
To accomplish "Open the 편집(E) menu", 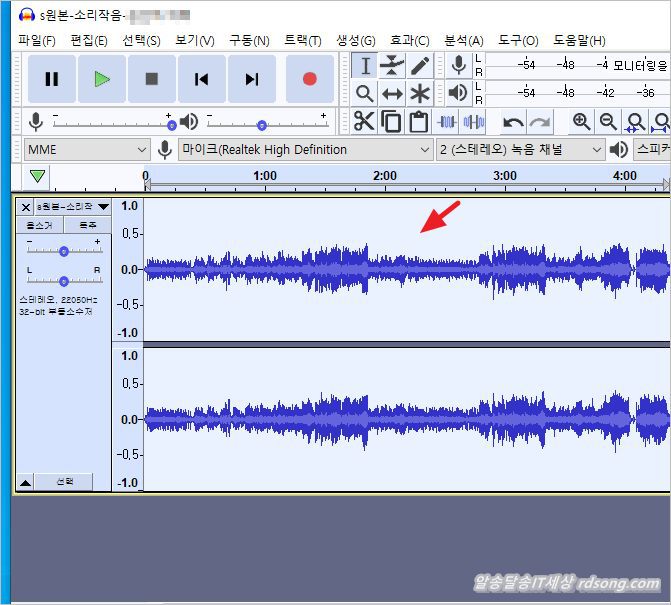I will [x=89, y=41].
